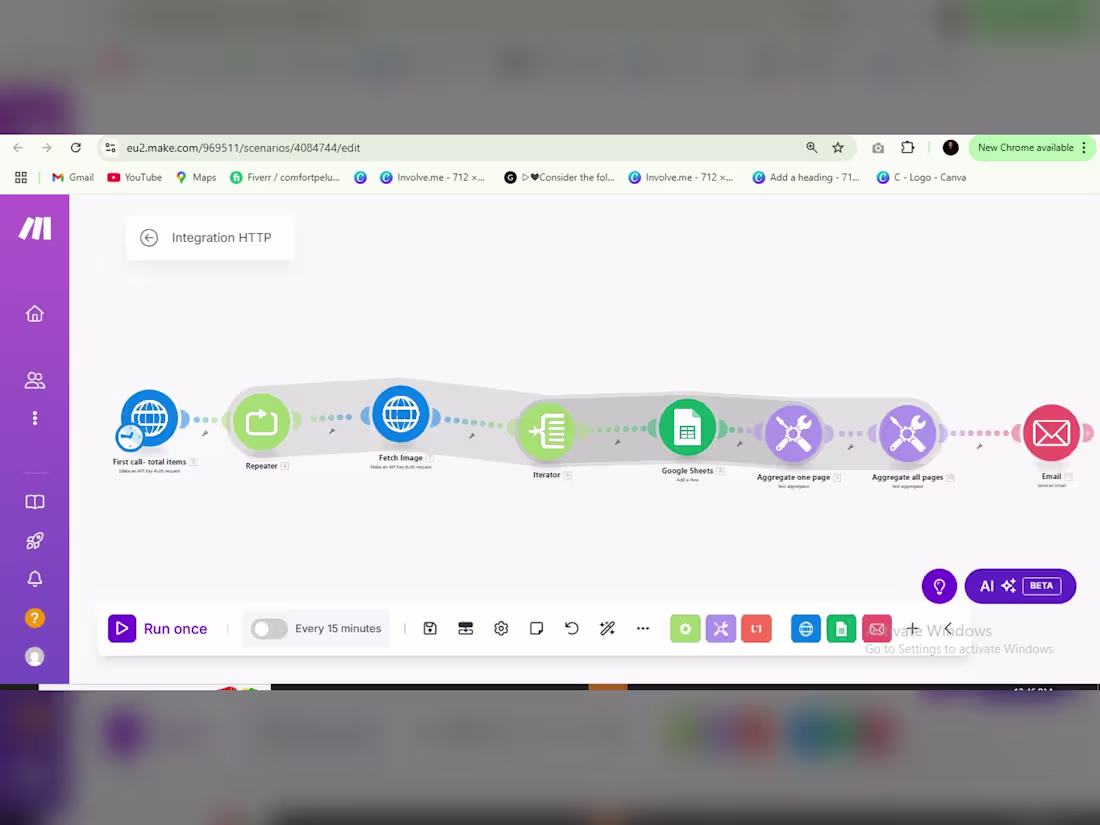1100x825 pixels.
Task: Open the Resource hub book icon
Action: tap(34, 502)
